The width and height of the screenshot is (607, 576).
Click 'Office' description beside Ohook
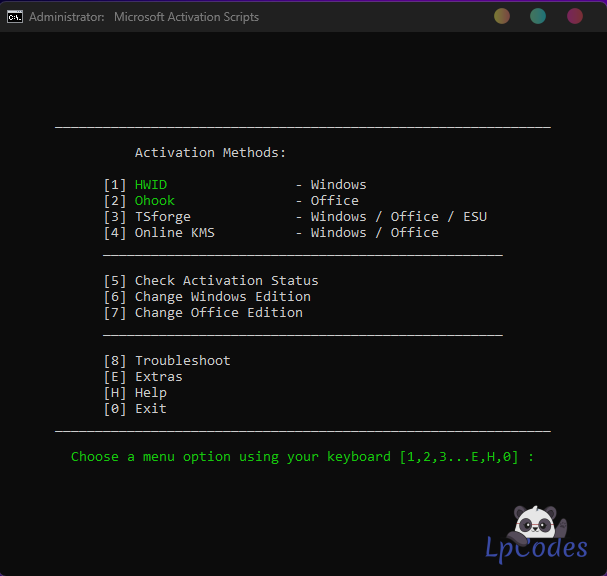[x=334, y=201]
